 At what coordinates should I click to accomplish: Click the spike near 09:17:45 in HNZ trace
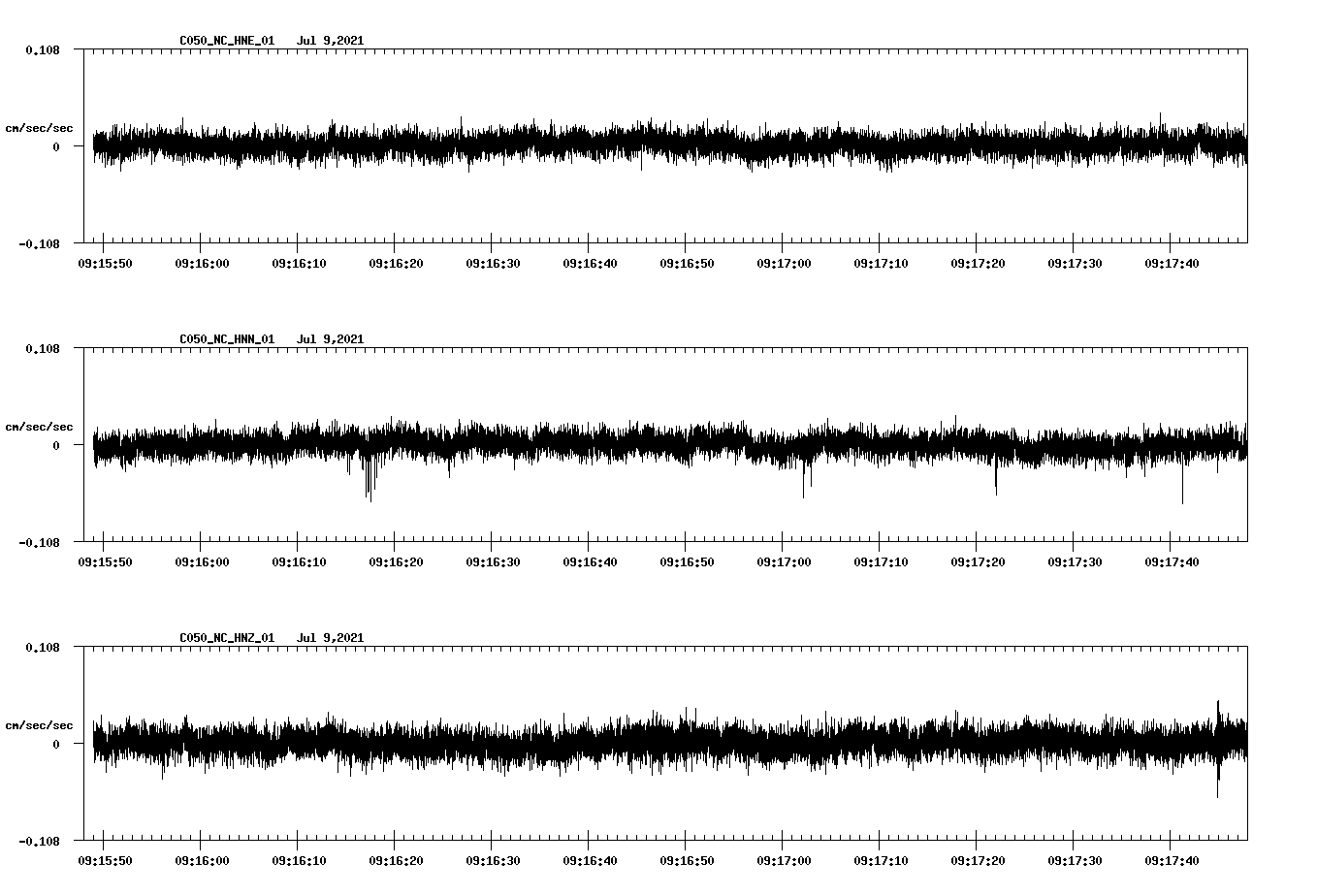click(1218, 749)
